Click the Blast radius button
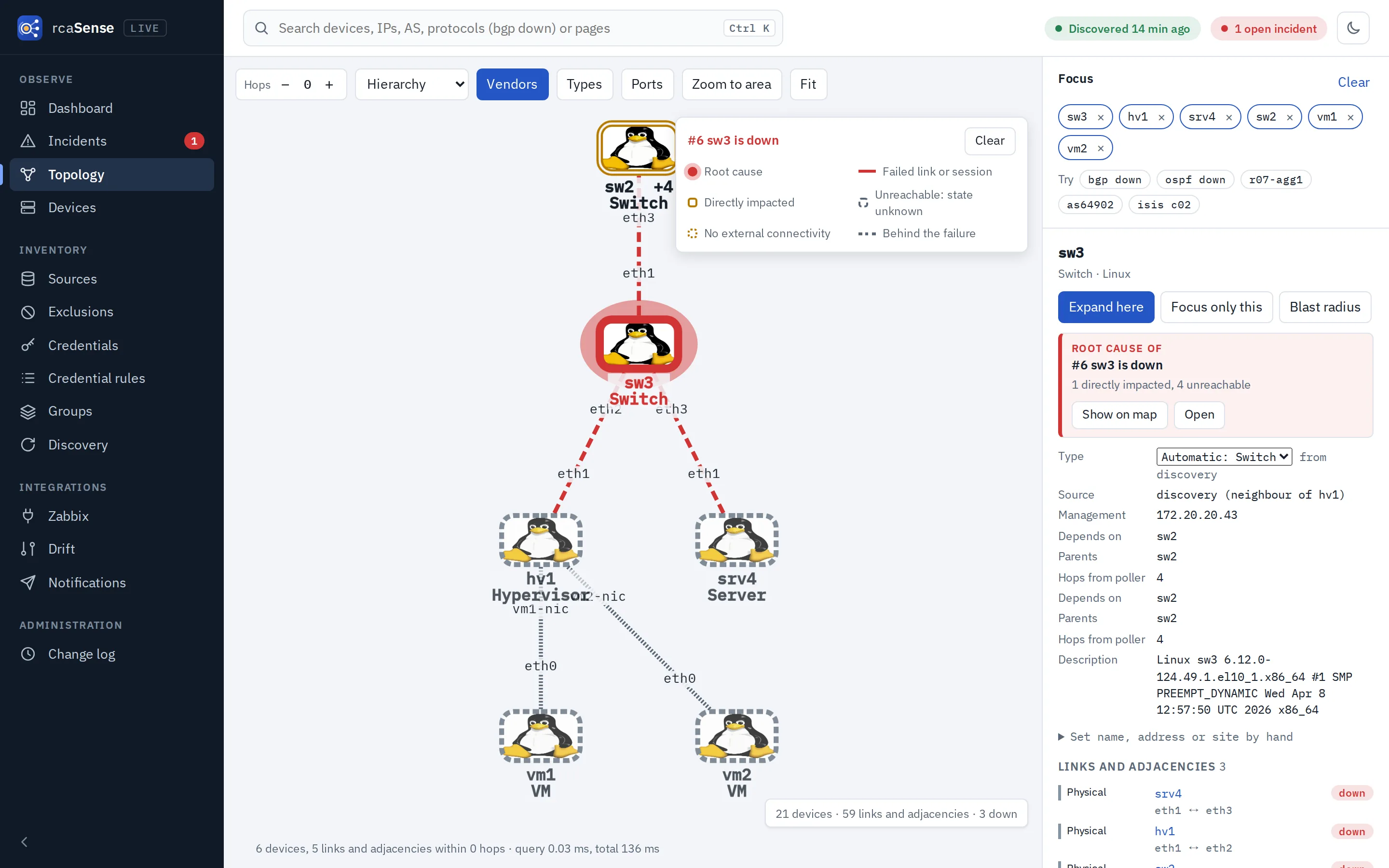 tap(1325, 307)
